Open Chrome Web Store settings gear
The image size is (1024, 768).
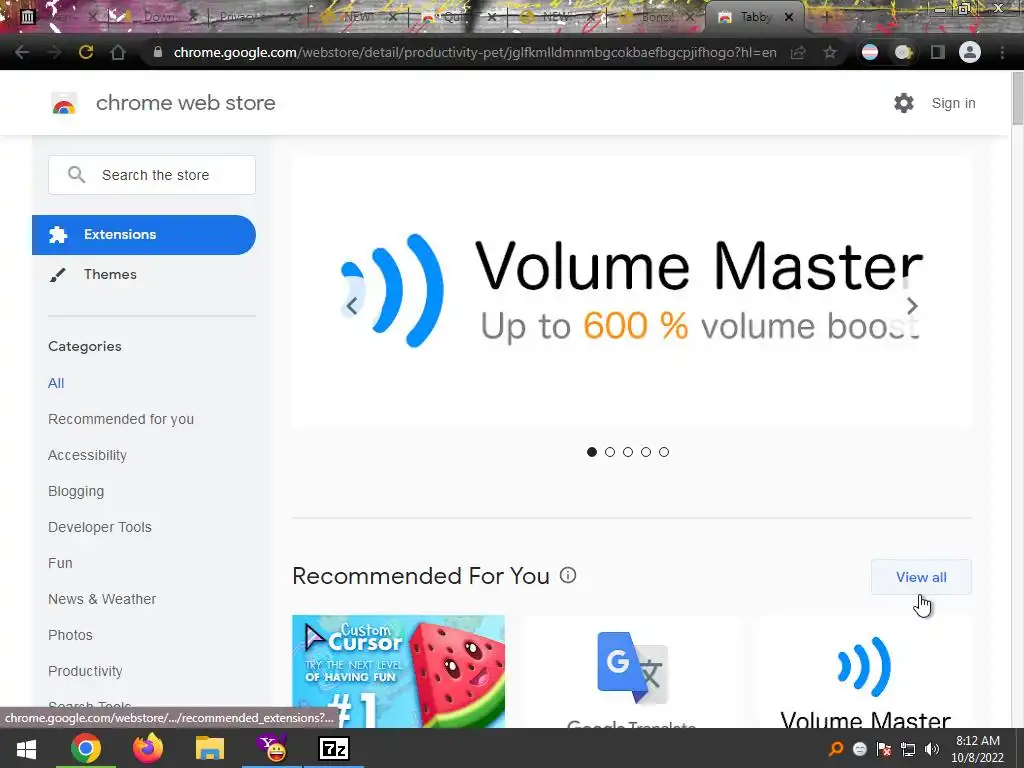click(x=904, y=103)
